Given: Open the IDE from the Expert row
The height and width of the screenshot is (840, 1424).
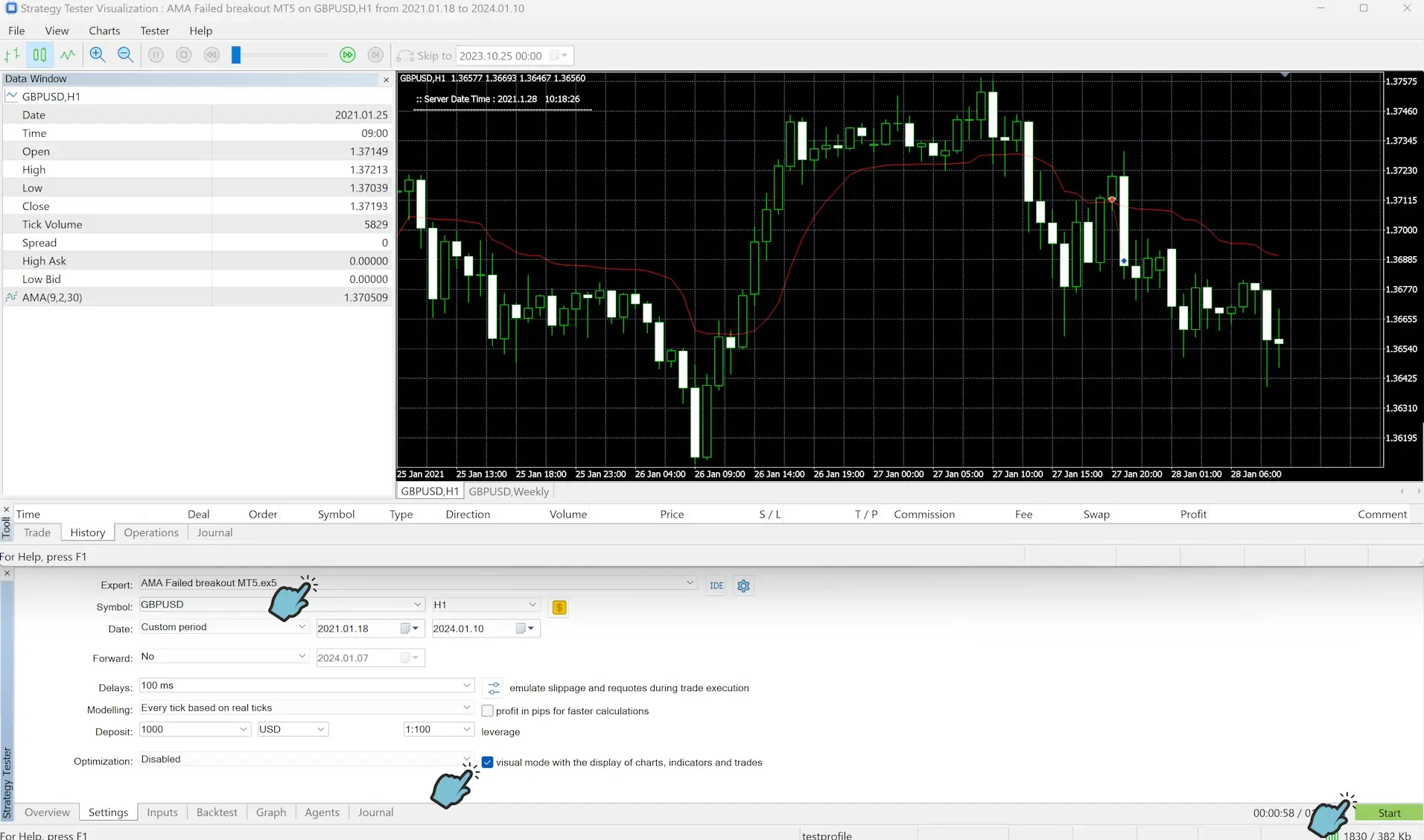Looking at the screenshot, I should pos(716,585).
